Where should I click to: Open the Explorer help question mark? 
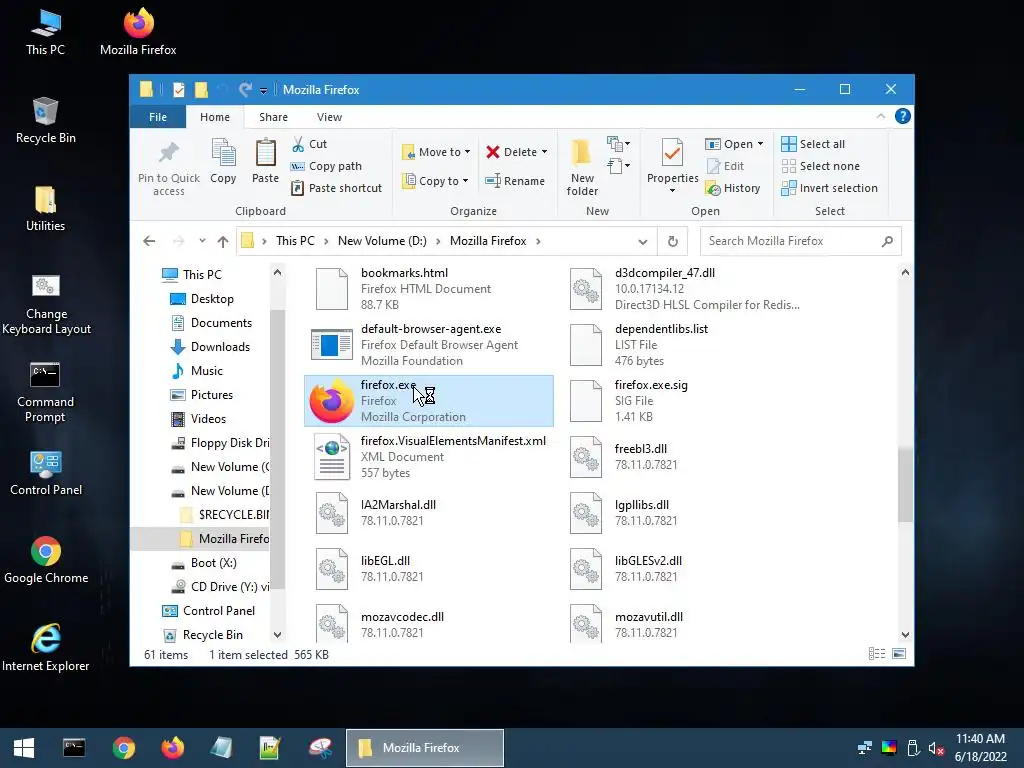pos(903,116)
